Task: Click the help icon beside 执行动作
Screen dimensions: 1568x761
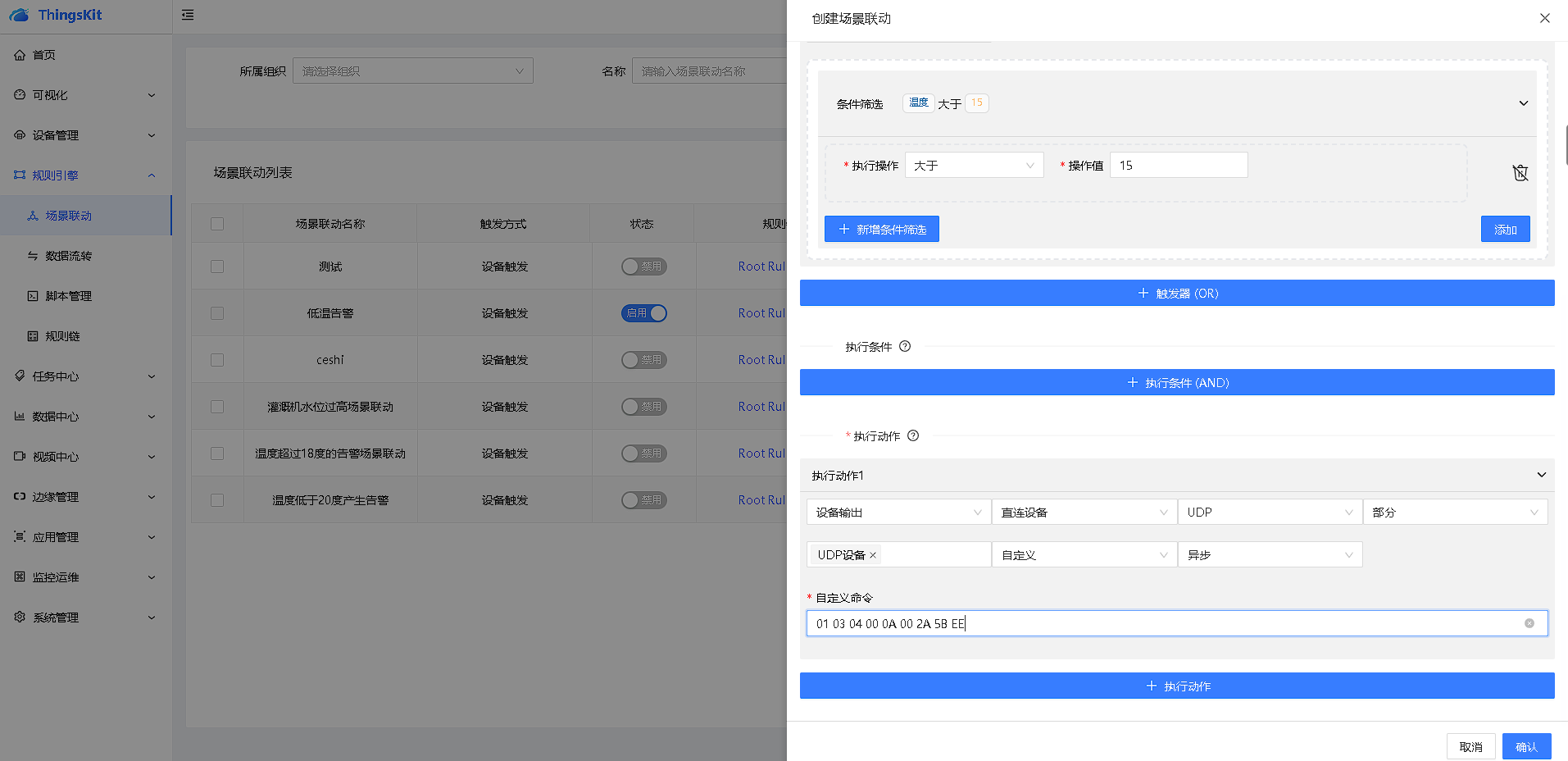Action: [913, 436]
